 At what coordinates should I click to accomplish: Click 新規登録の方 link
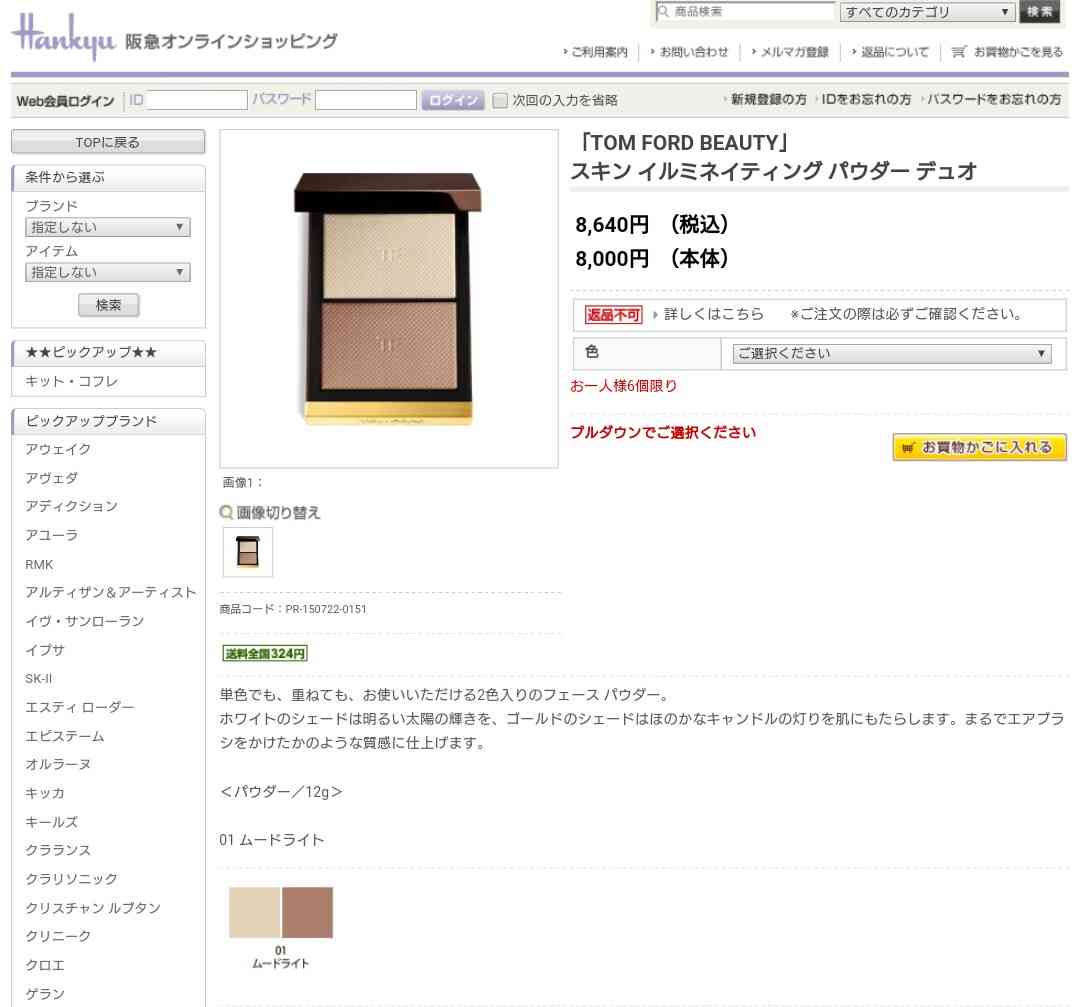768,99
